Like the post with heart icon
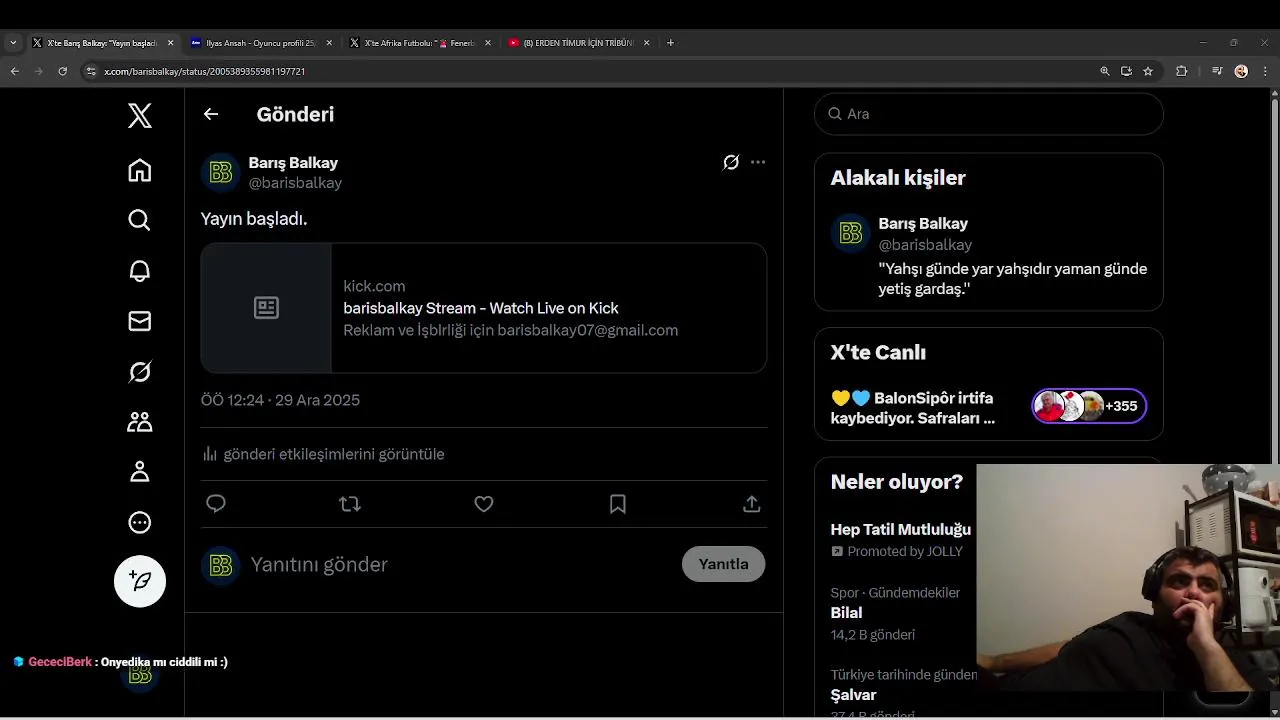This screenshot has height=720, width=1280. pyautogui.click(x=484, y=504)
